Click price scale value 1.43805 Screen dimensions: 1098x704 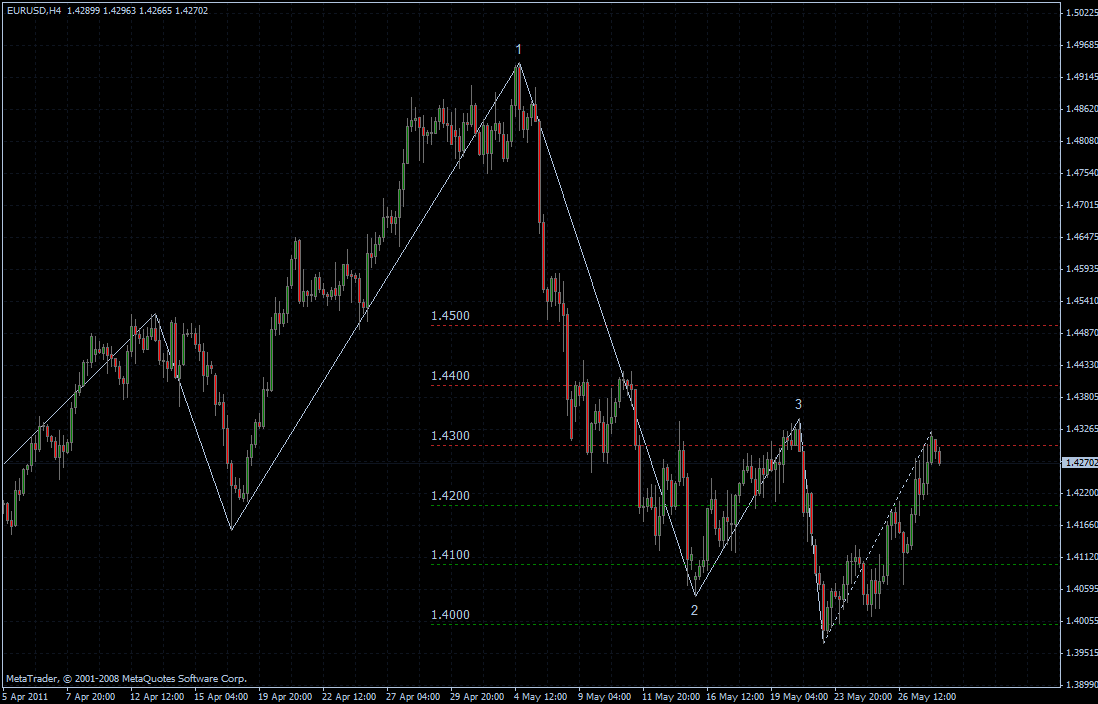pos(1082,397)
